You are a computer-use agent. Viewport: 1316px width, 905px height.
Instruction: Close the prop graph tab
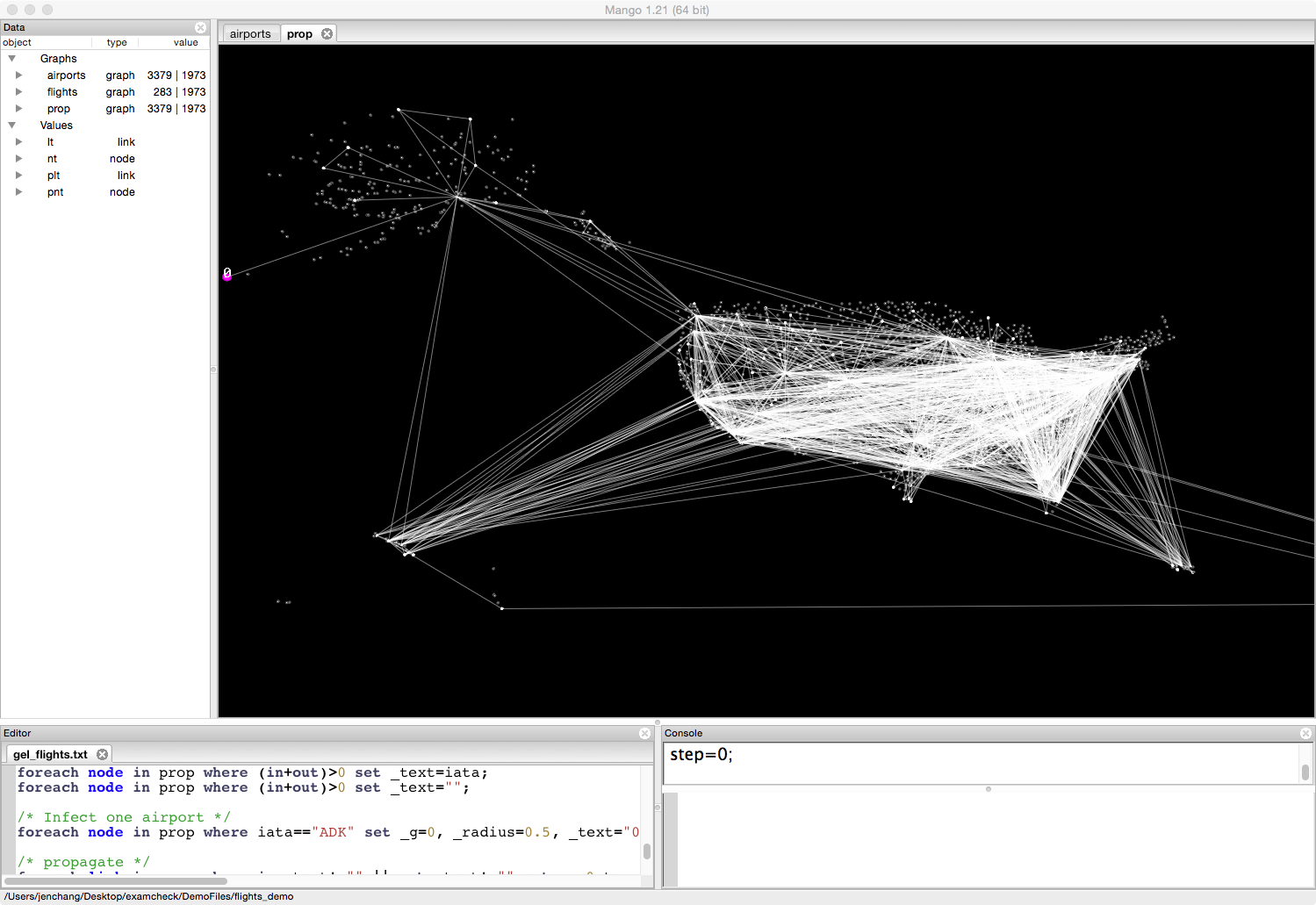click(327, 34)
